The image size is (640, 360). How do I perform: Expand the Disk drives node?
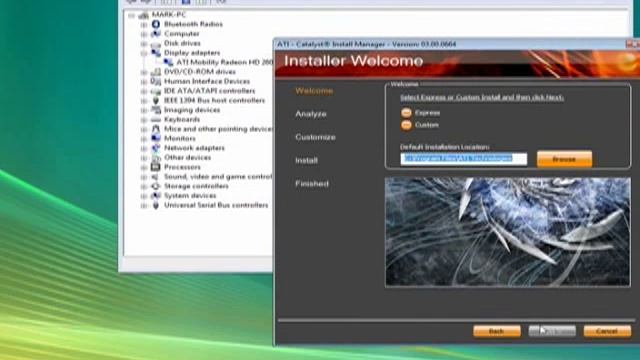[x=144, y=44]
